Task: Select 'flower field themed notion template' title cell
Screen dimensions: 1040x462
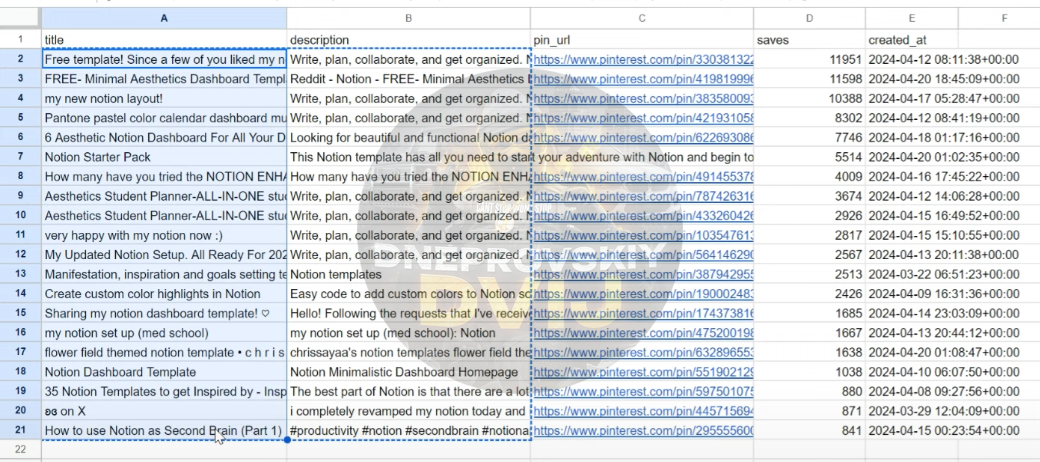Action: pyautogui.click(x=164, y=353)
